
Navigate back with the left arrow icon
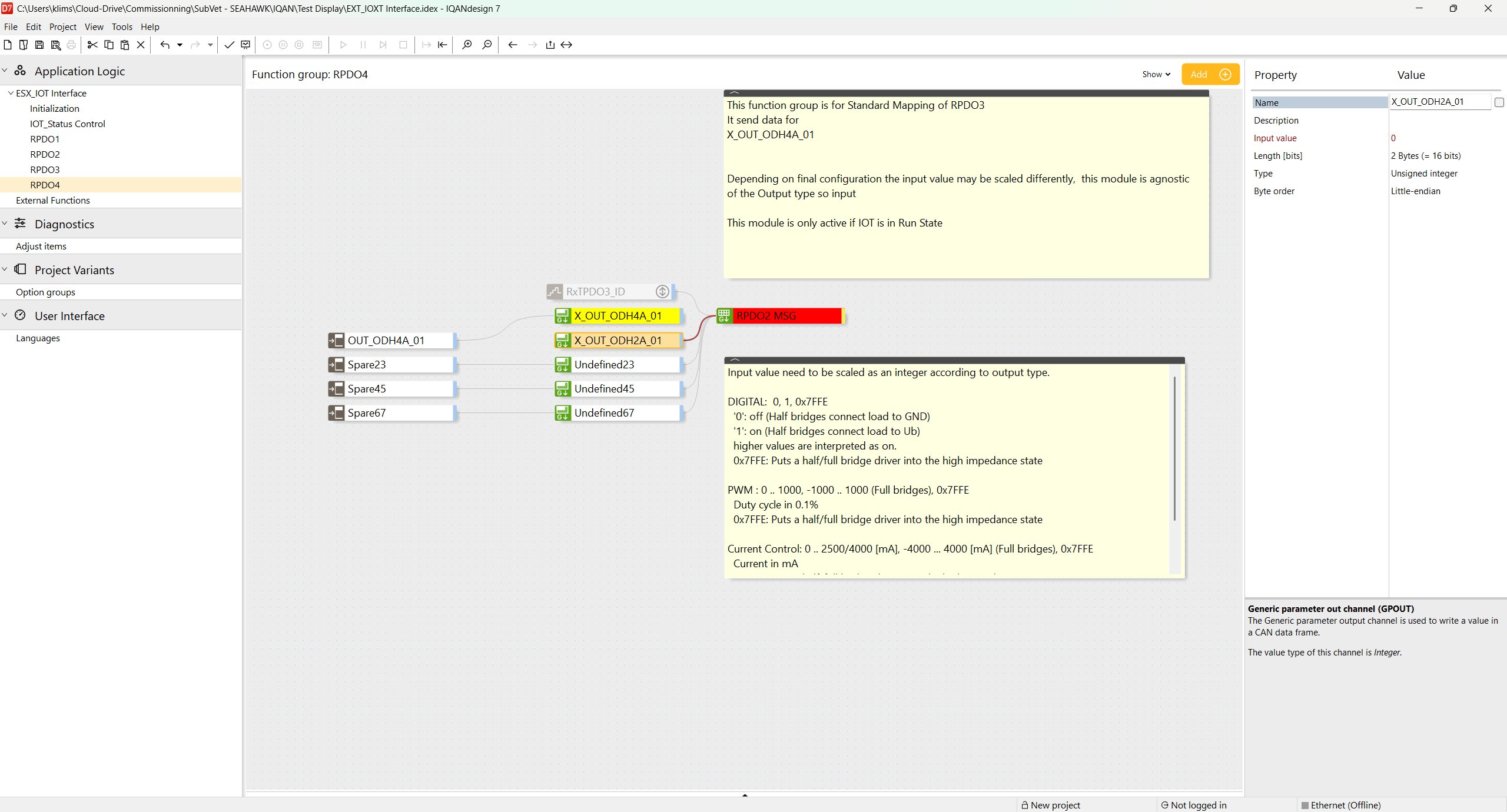pyautogui.click(x=513, y=45)
